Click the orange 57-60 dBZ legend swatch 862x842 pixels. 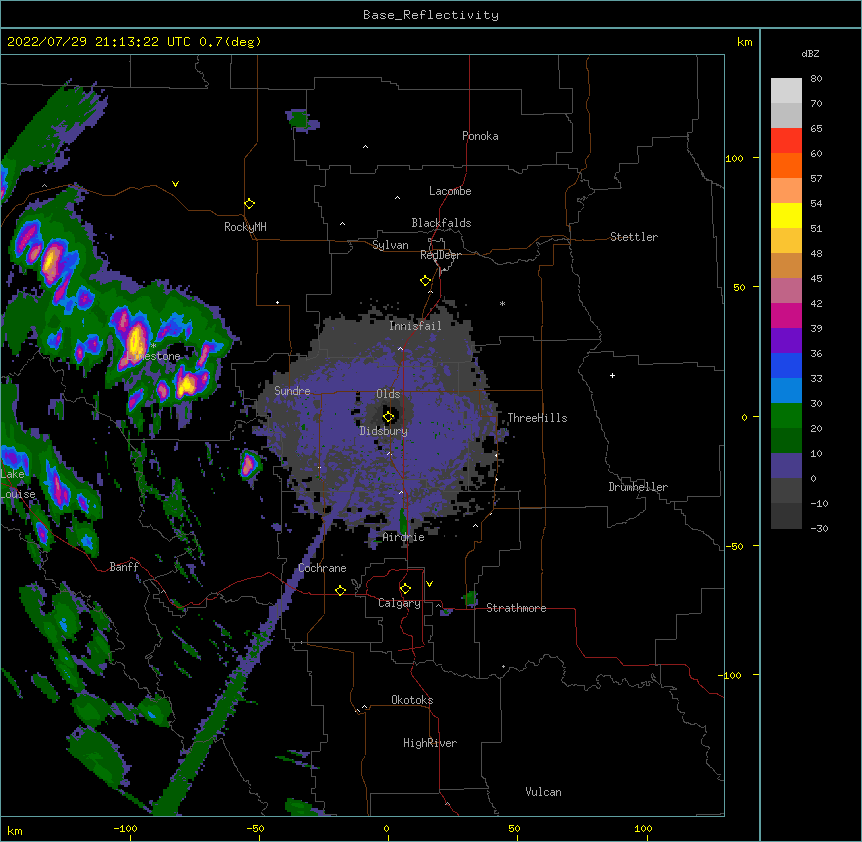click(x=786, y=165)
